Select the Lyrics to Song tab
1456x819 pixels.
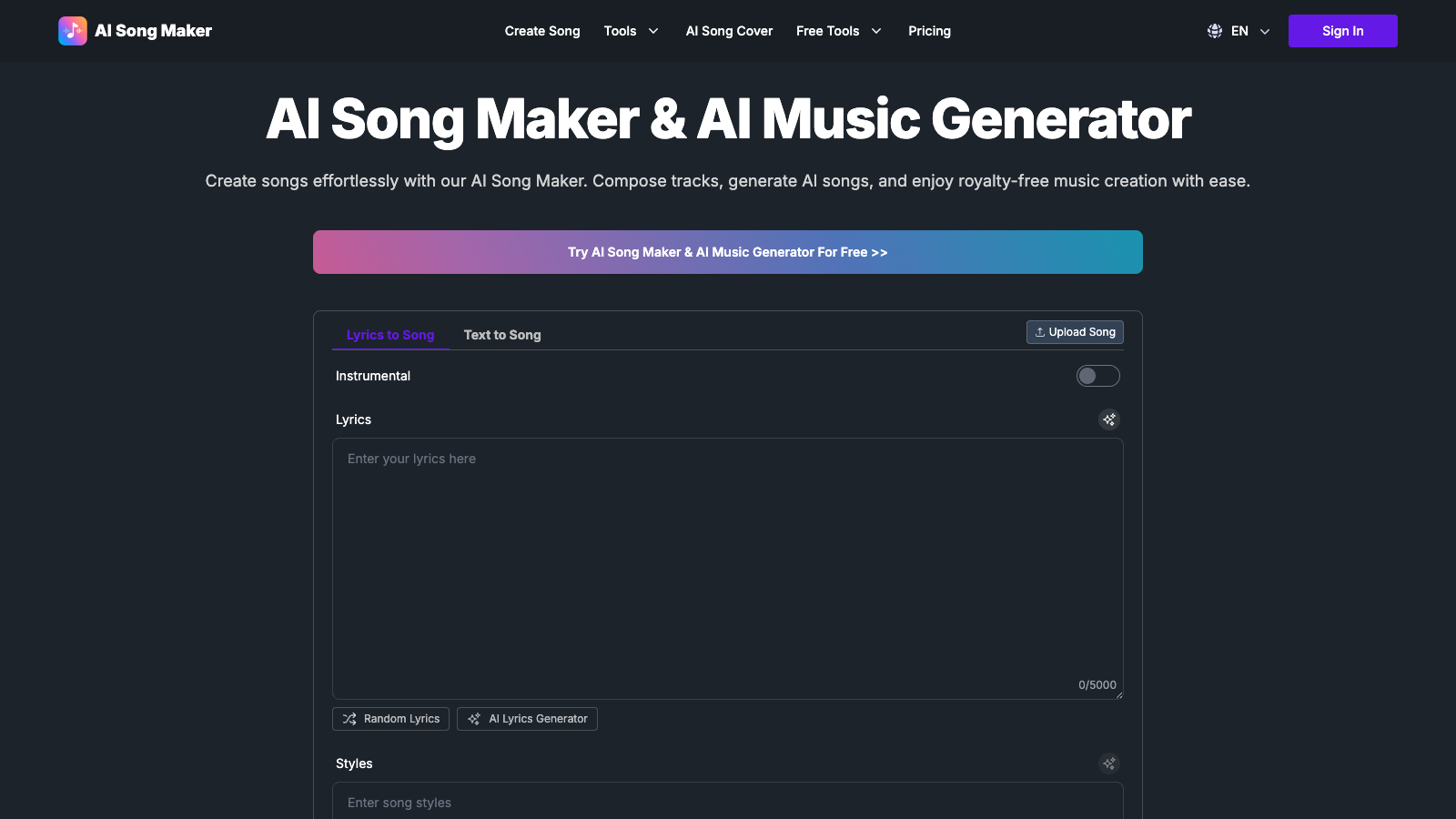(x=389, y=335)
